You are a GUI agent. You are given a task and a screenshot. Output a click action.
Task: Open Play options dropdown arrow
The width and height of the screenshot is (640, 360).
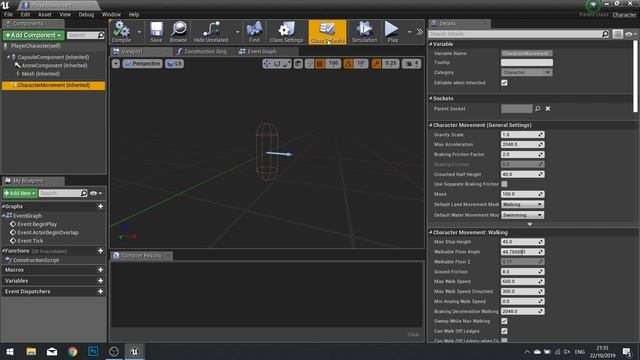tap(409, 32)
